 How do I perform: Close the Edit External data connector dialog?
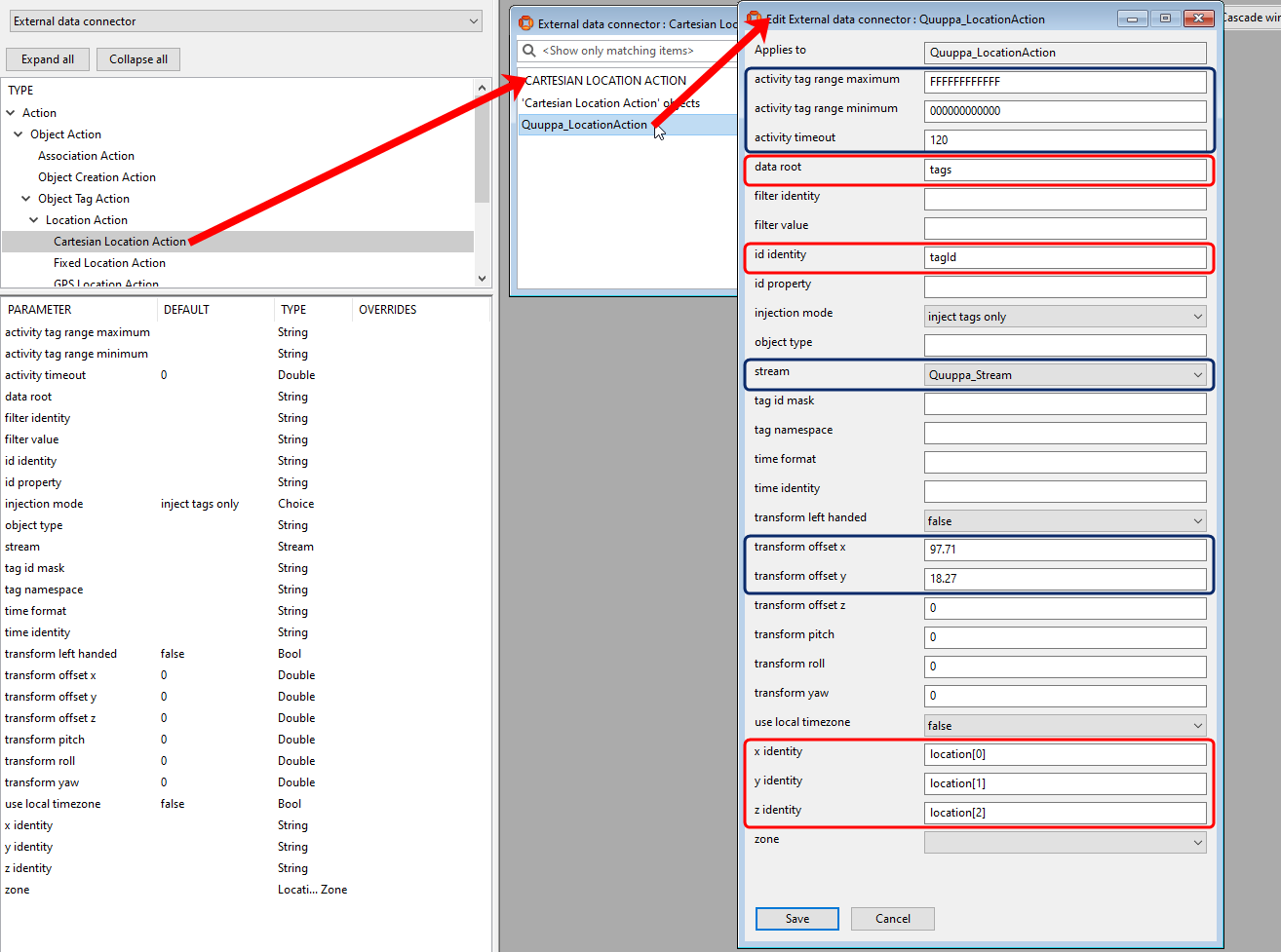[x=1198, y=19]
